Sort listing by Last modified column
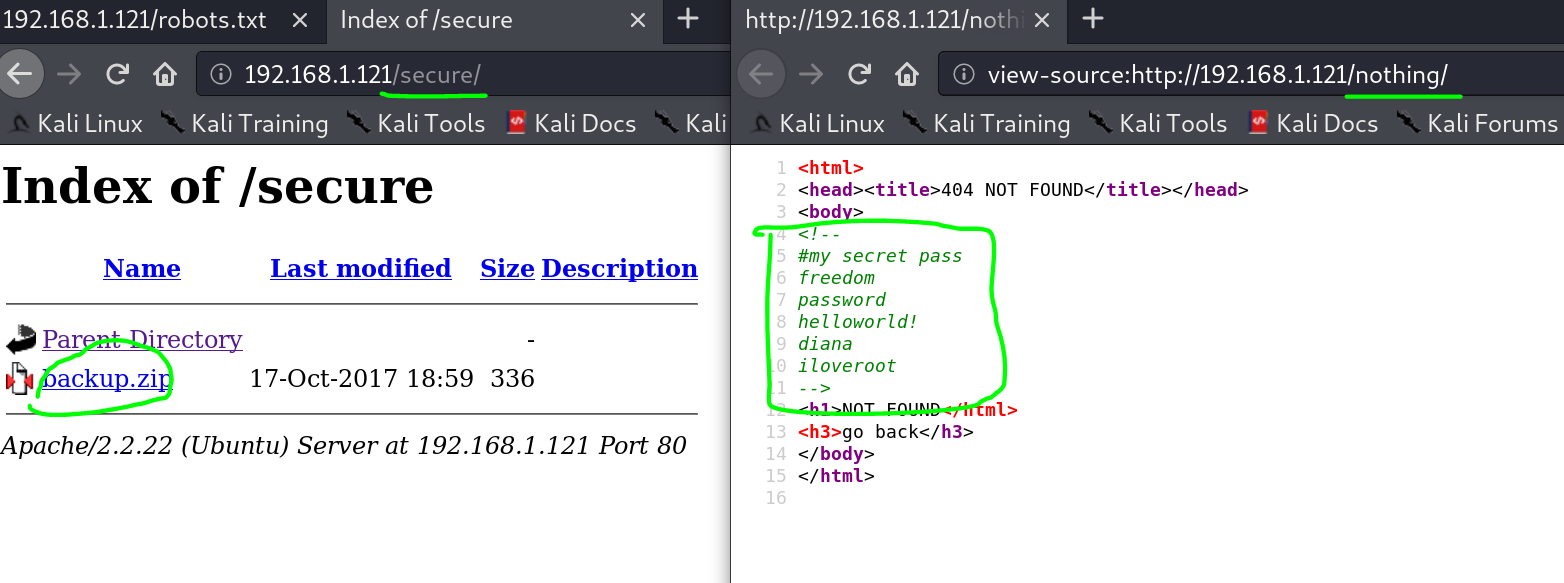Viewport: 1564px width, 583px height. tap(360, 268)
